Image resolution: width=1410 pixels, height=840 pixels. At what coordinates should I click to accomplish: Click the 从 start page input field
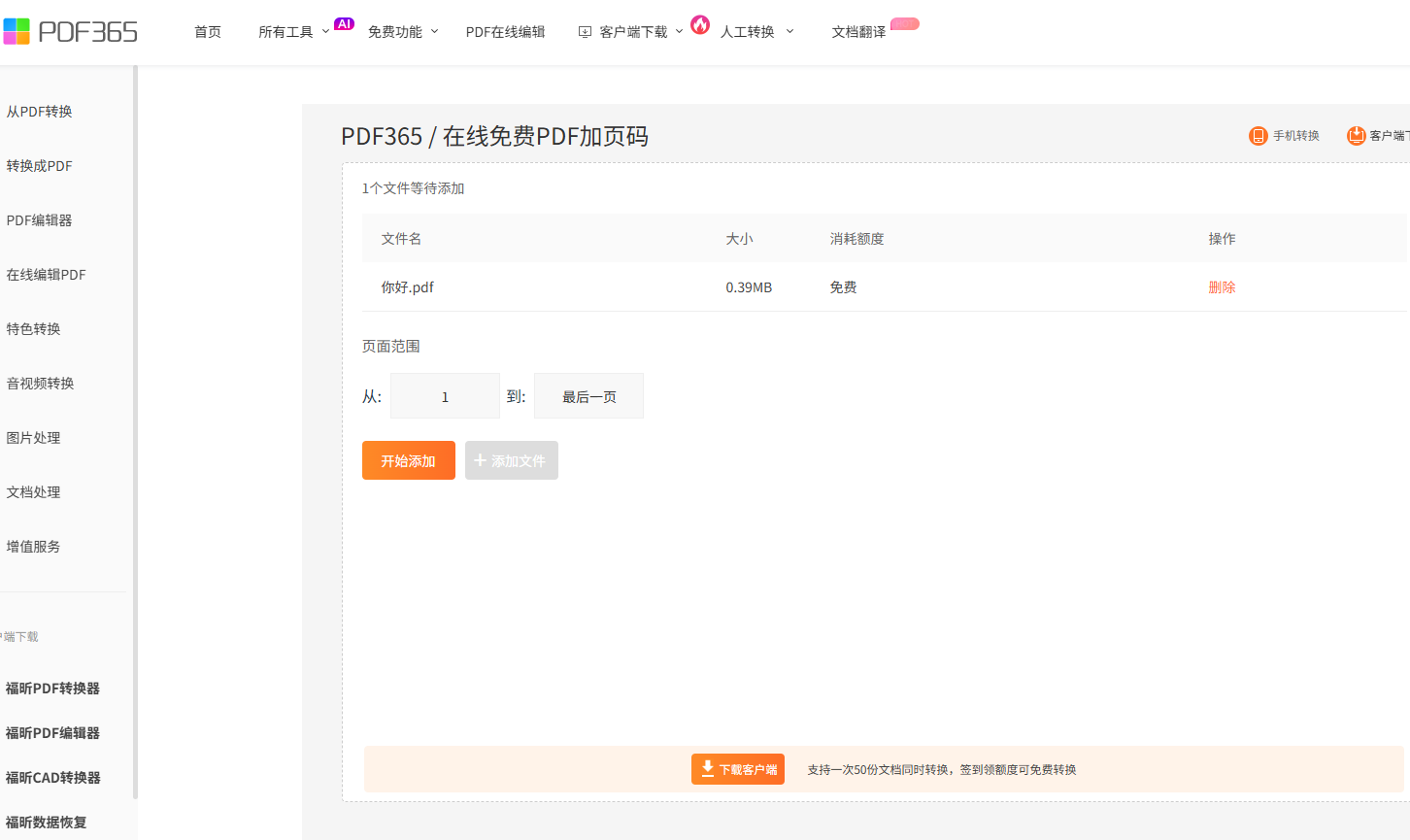[445, 396]
